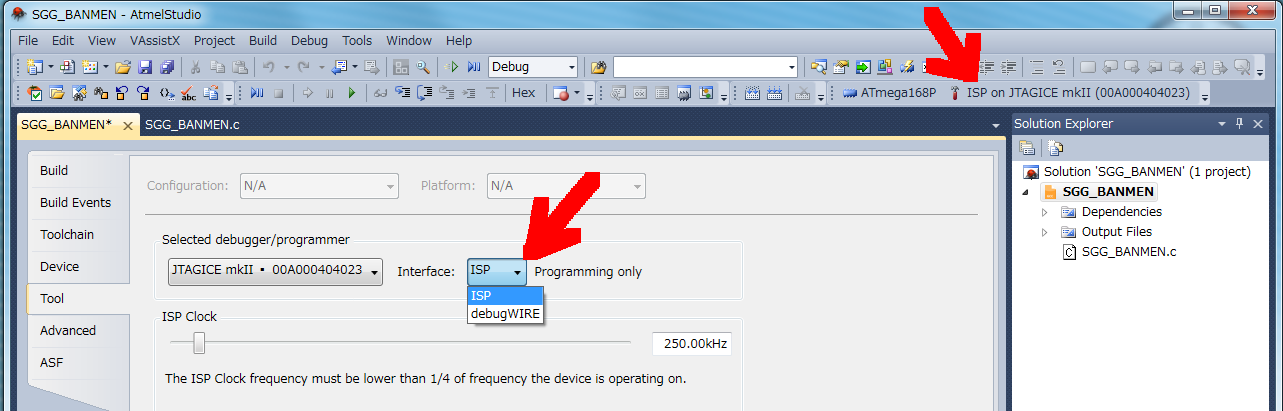Click Show All Files icon in Solution Explorer
1283x411 pixels.
(1055, 147)
